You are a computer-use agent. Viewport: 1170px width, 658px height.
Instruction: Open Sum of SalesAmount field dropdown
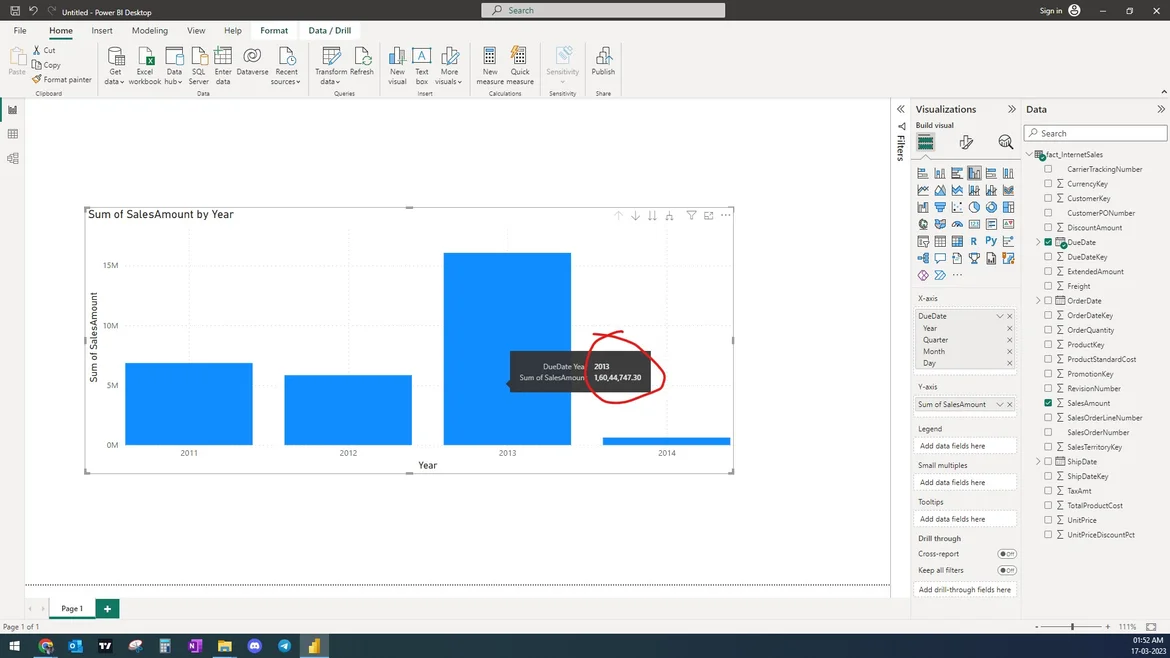point(999,405)
